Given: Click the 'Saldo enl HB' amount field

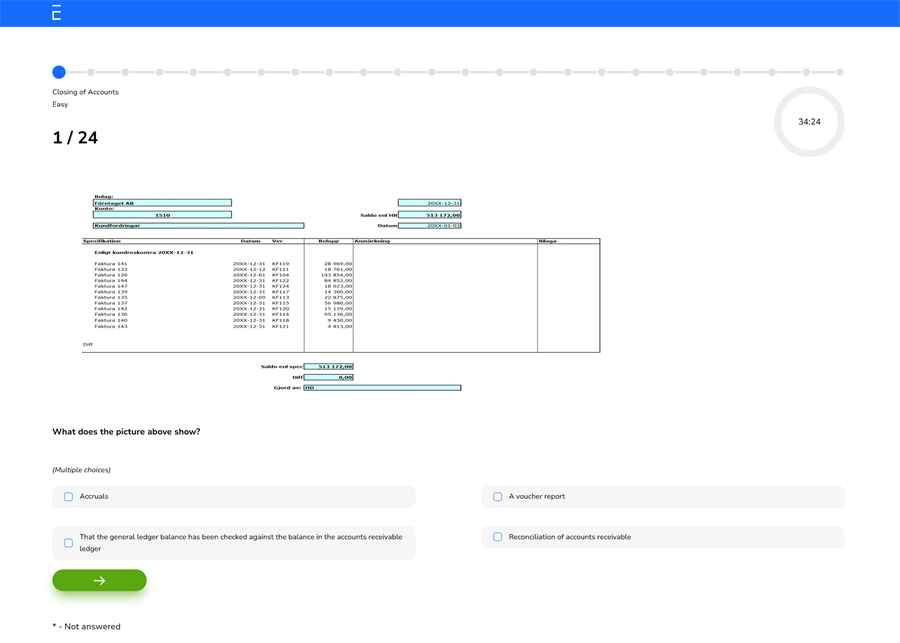Looking at the screenshot, I should point(430,215).
